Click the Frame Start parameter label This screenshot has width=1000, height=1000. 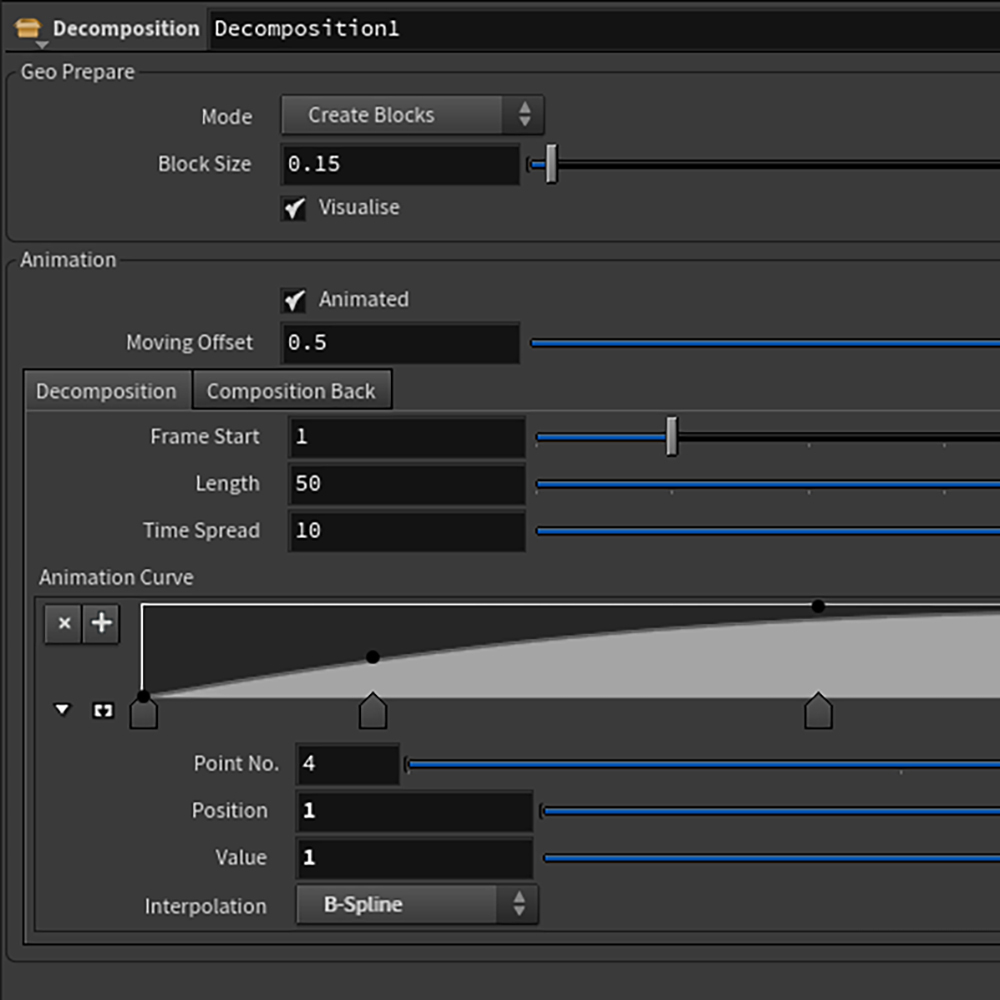click(205, 436)
